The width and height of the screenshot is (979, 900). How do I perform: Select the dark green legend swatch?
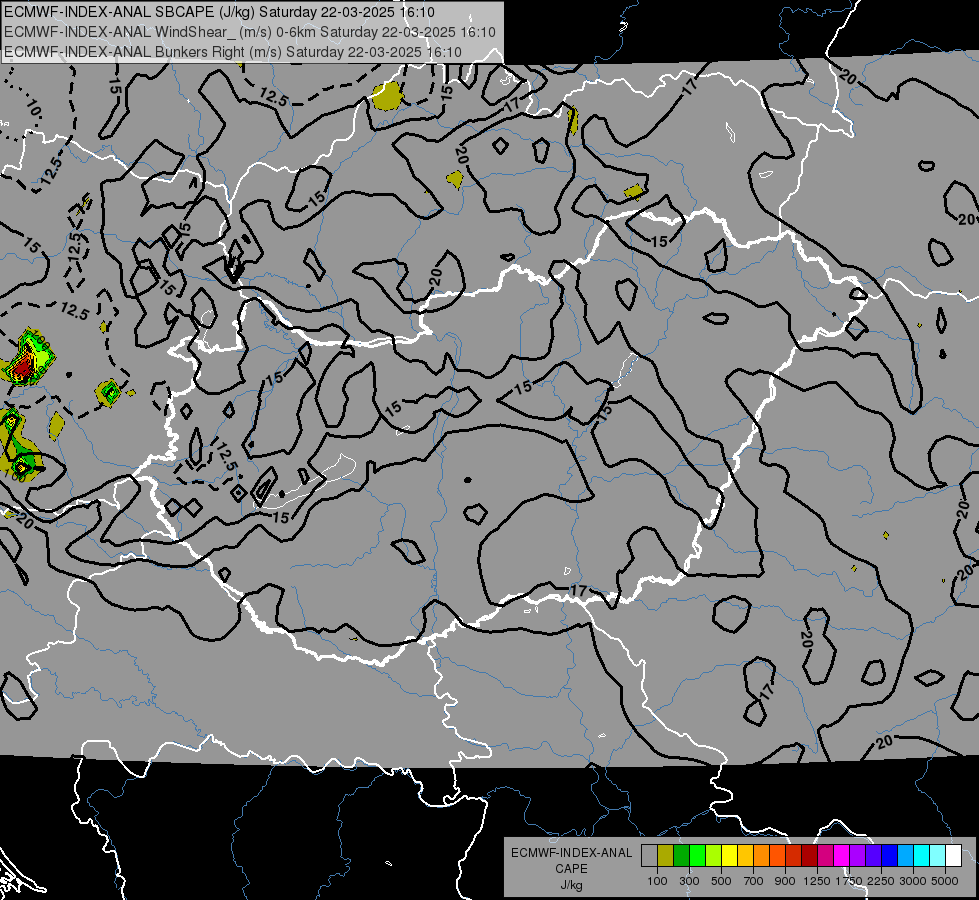click(x=682, y=855)
